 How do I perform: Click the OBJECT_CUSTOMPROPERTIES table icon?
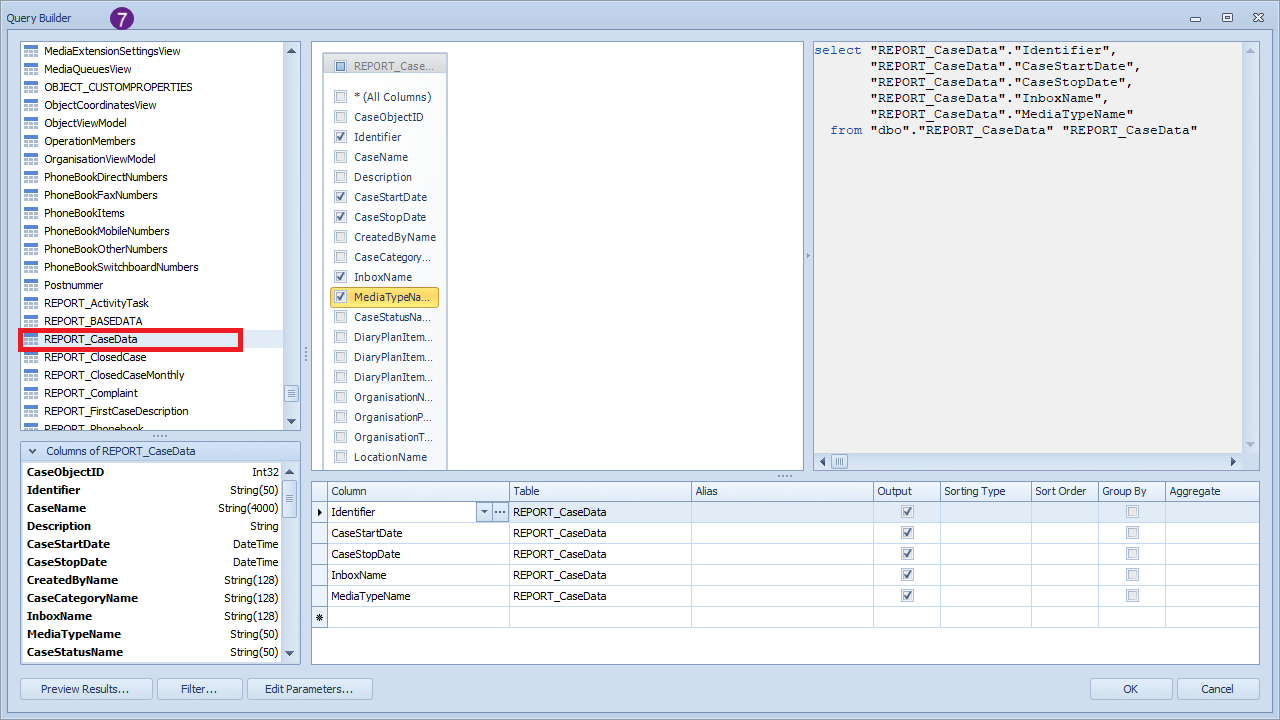point(31,87)
